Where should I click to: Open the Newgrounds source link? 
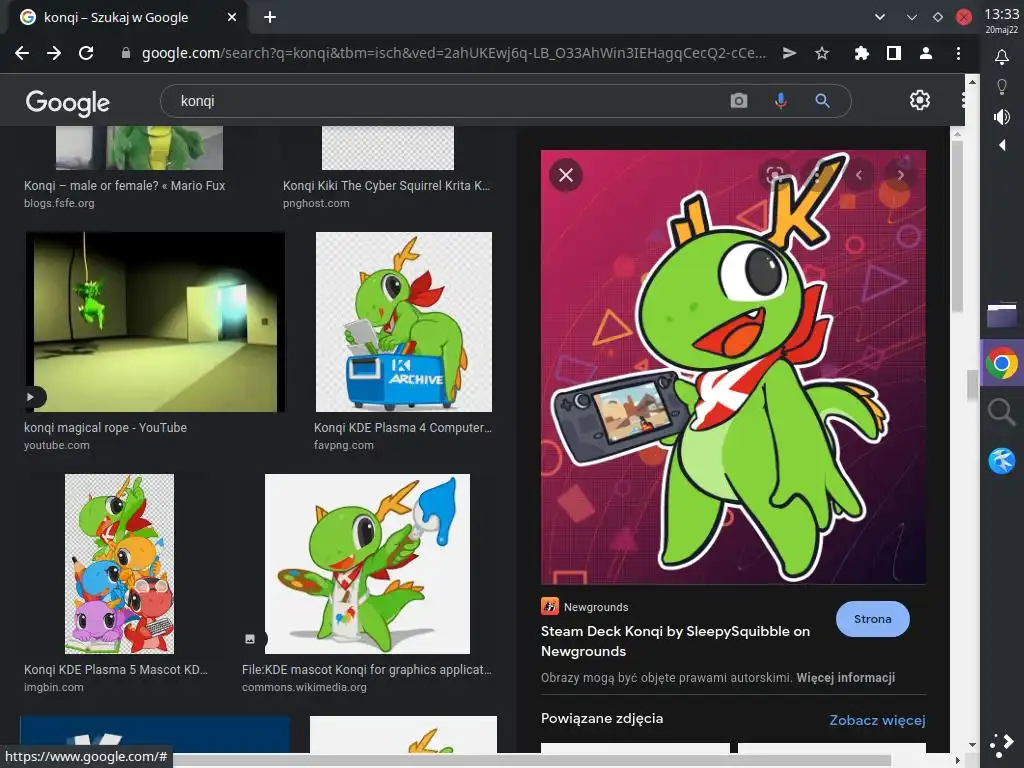point(584,607)
